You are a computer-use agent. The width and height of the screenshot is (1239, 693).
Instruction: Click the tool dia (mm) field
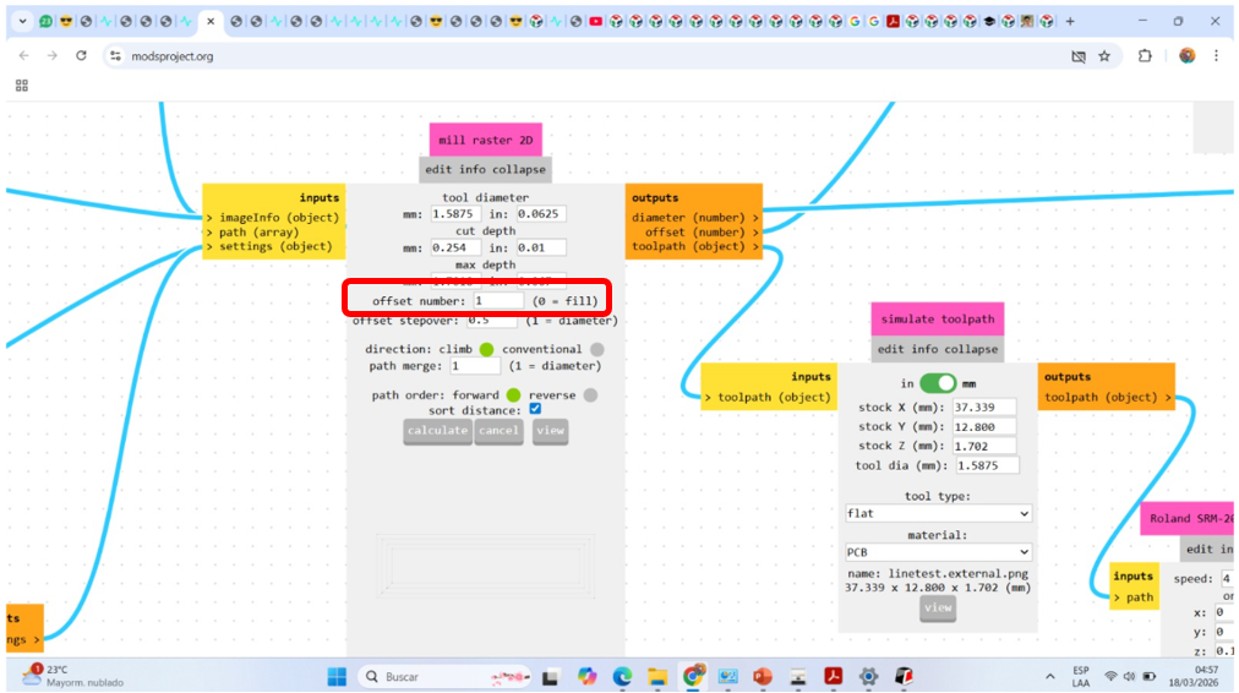[987, 466]
